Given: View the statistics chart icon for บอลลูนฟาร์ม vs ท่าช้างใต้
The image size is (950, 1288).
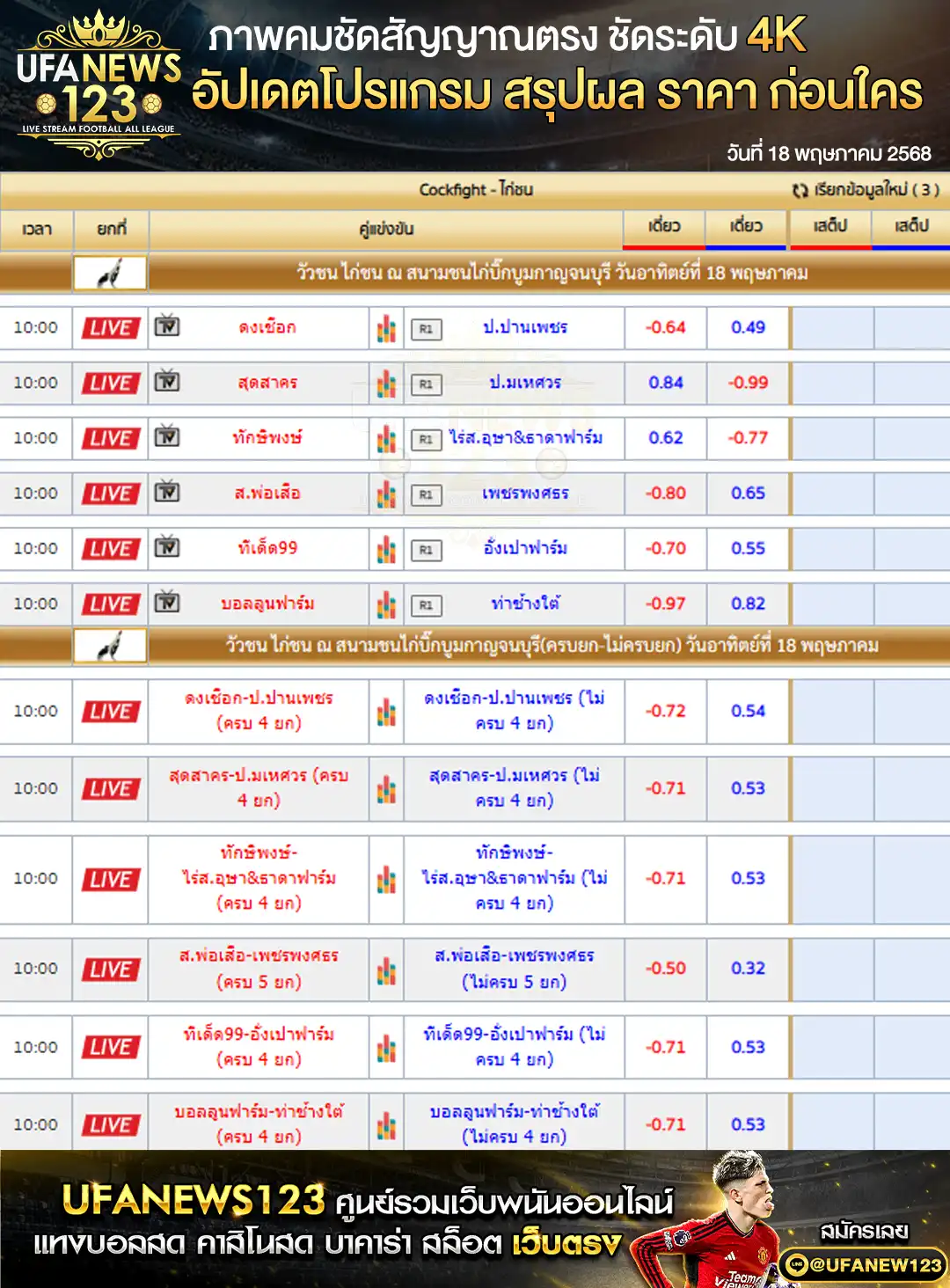Looking at the screenshot, I should point(386,605).
